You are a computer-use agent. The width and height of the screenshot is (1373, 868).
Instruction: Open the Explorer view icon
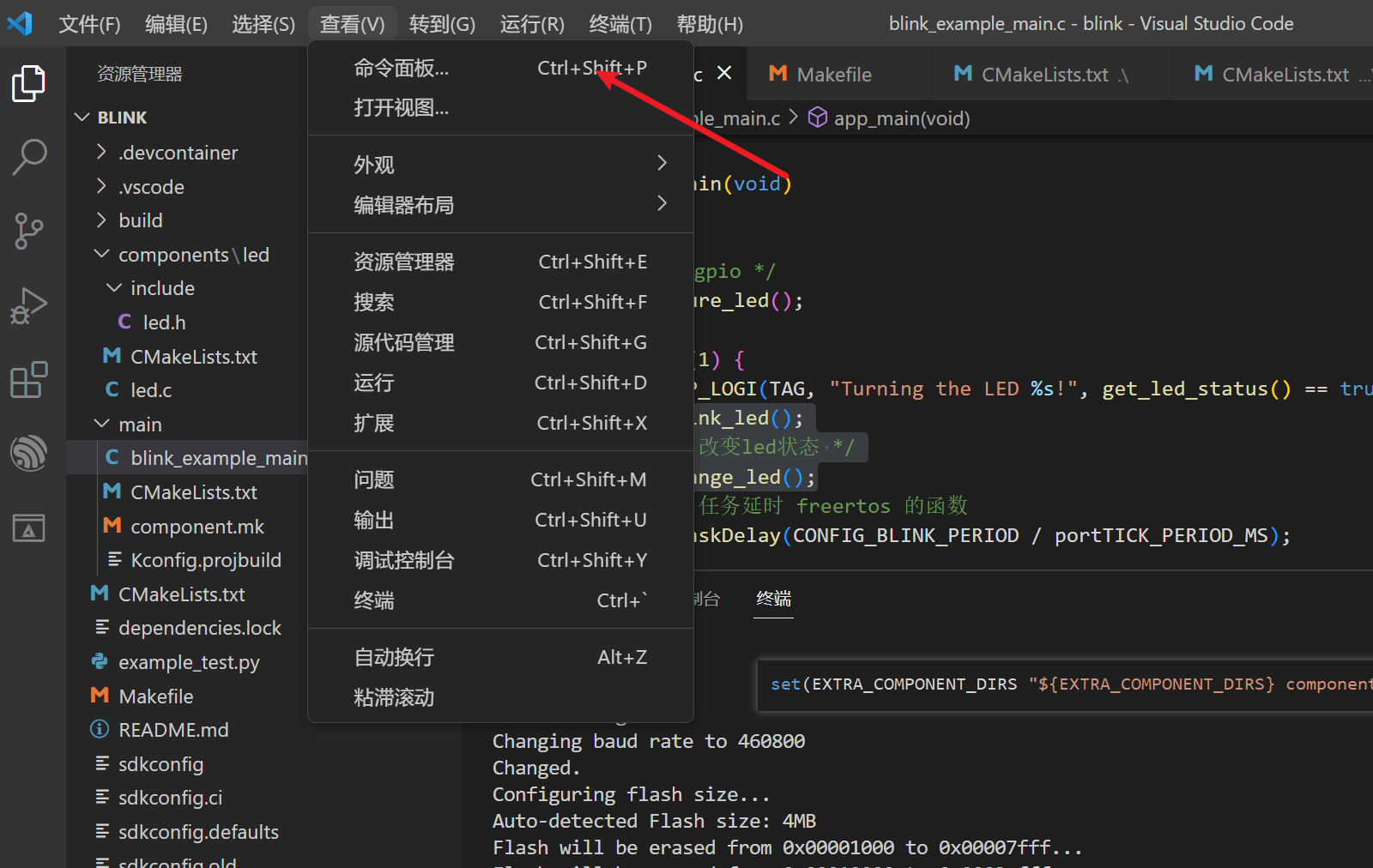[x=30, y=83]
